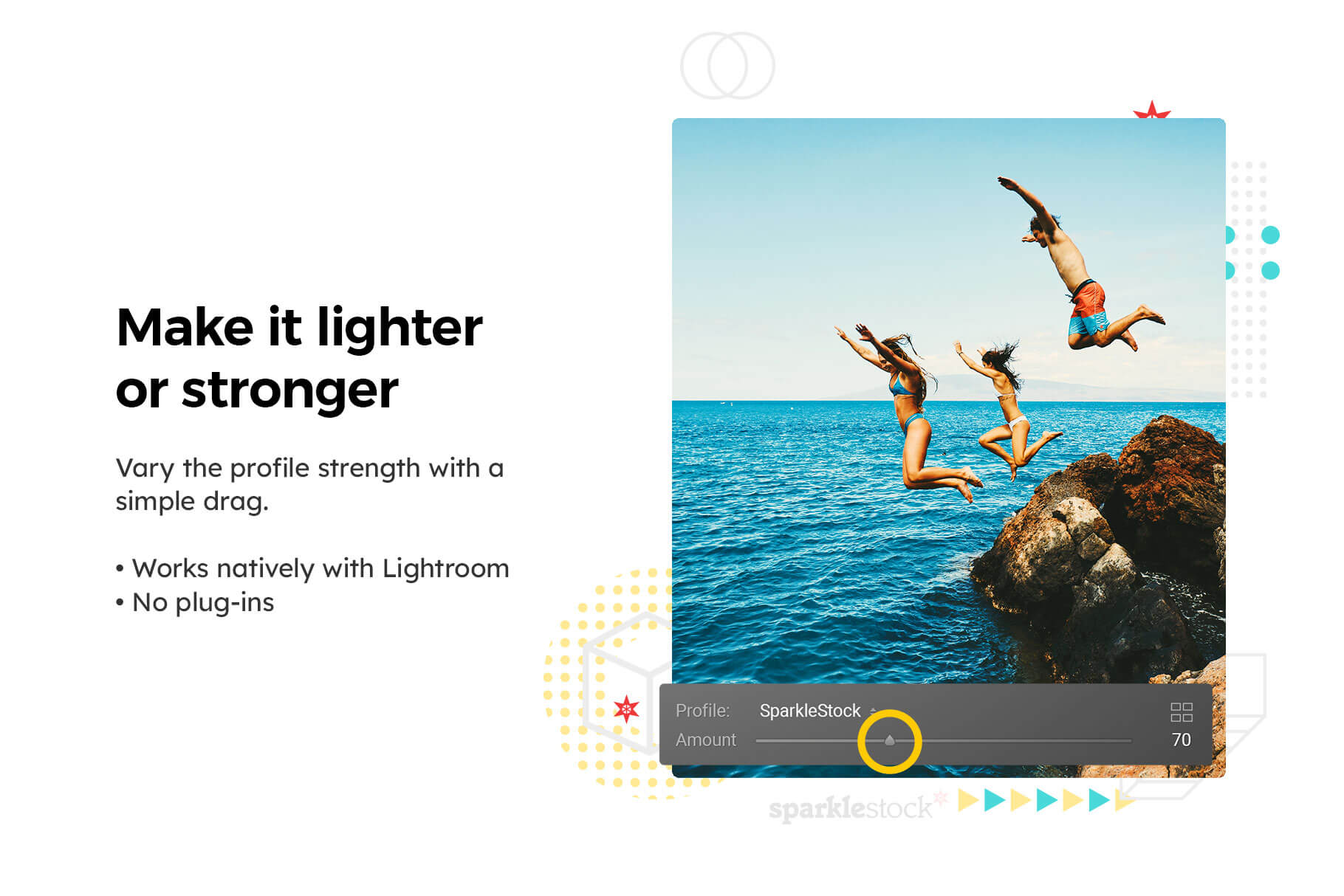Click the small arrow next to SparkleStock
The image size is (1344, 896).
pyautogui.click(x=873, y=710)
